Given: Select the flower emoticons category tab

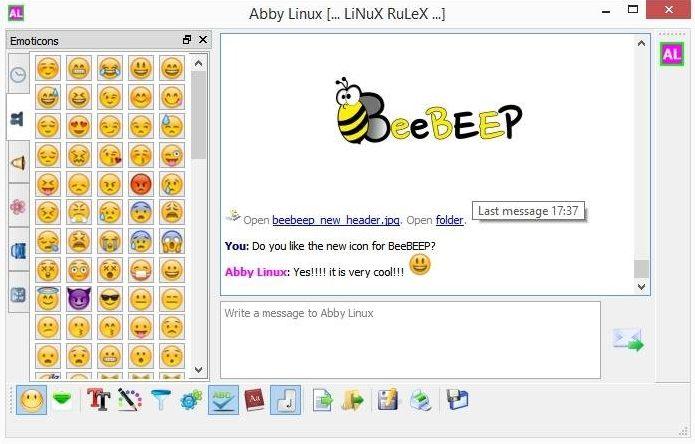Looking at the screenshot, I should (x=18, y=206).
